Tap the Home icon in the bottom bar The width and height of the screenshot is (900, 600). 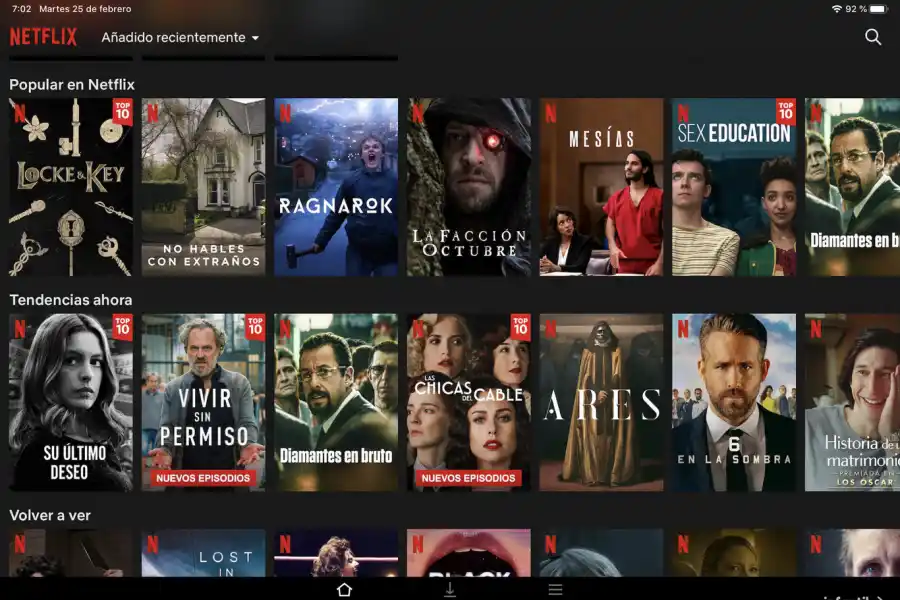tap(344, 589)
